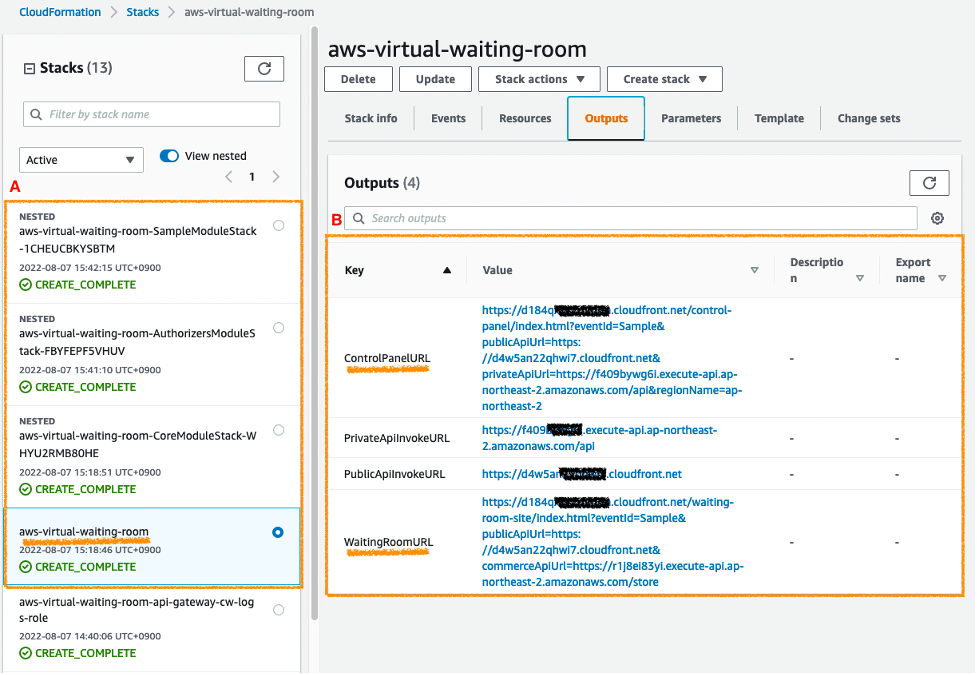Click CREATE_COMPLETE status of CoreModuleStack
The height and width of the screenshot is (675, 977).
[x=78, y=489]
